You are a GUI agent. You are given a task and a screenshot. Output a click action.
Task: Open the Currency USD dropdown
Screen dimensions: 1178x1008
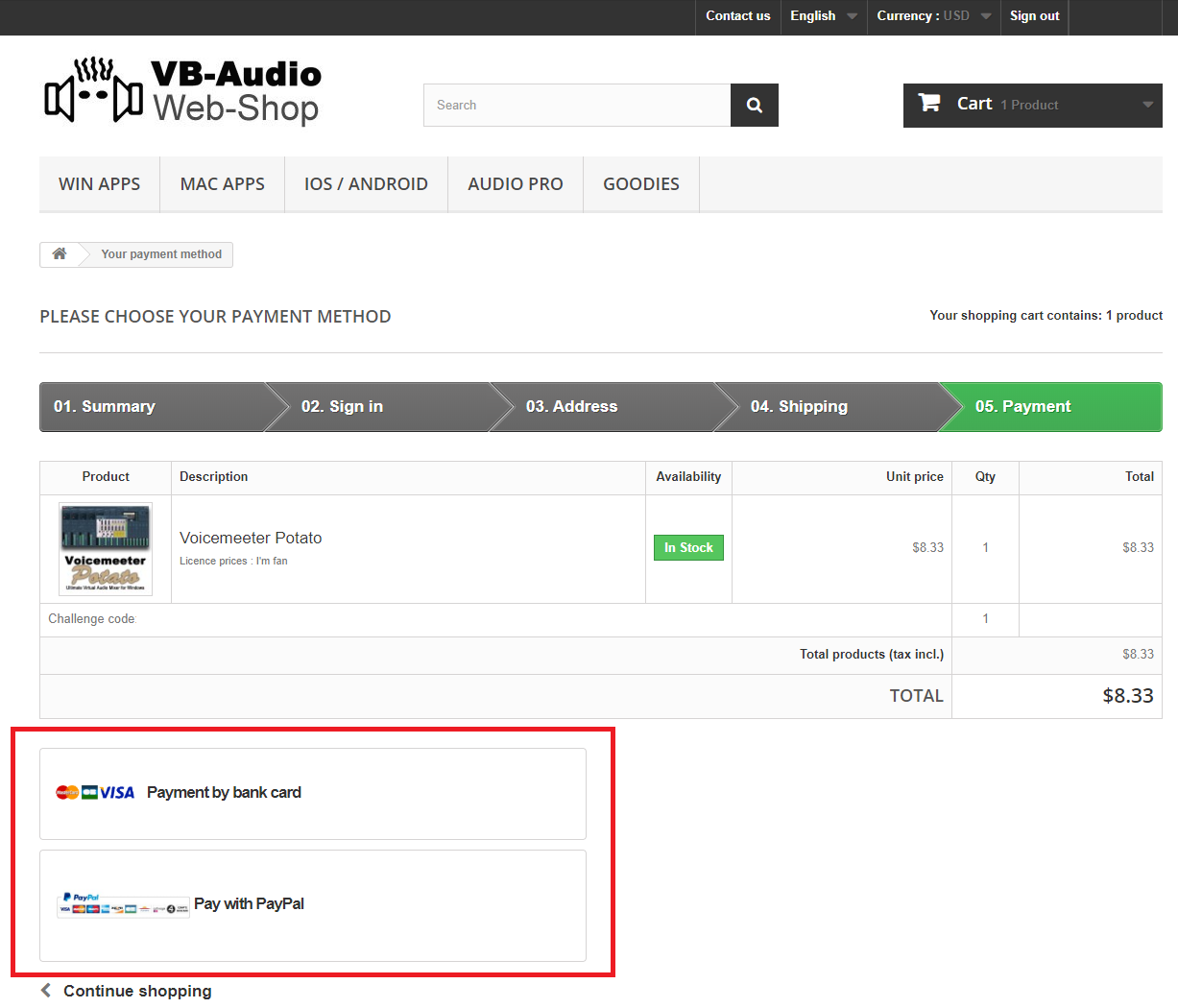(x=934, y=16)
